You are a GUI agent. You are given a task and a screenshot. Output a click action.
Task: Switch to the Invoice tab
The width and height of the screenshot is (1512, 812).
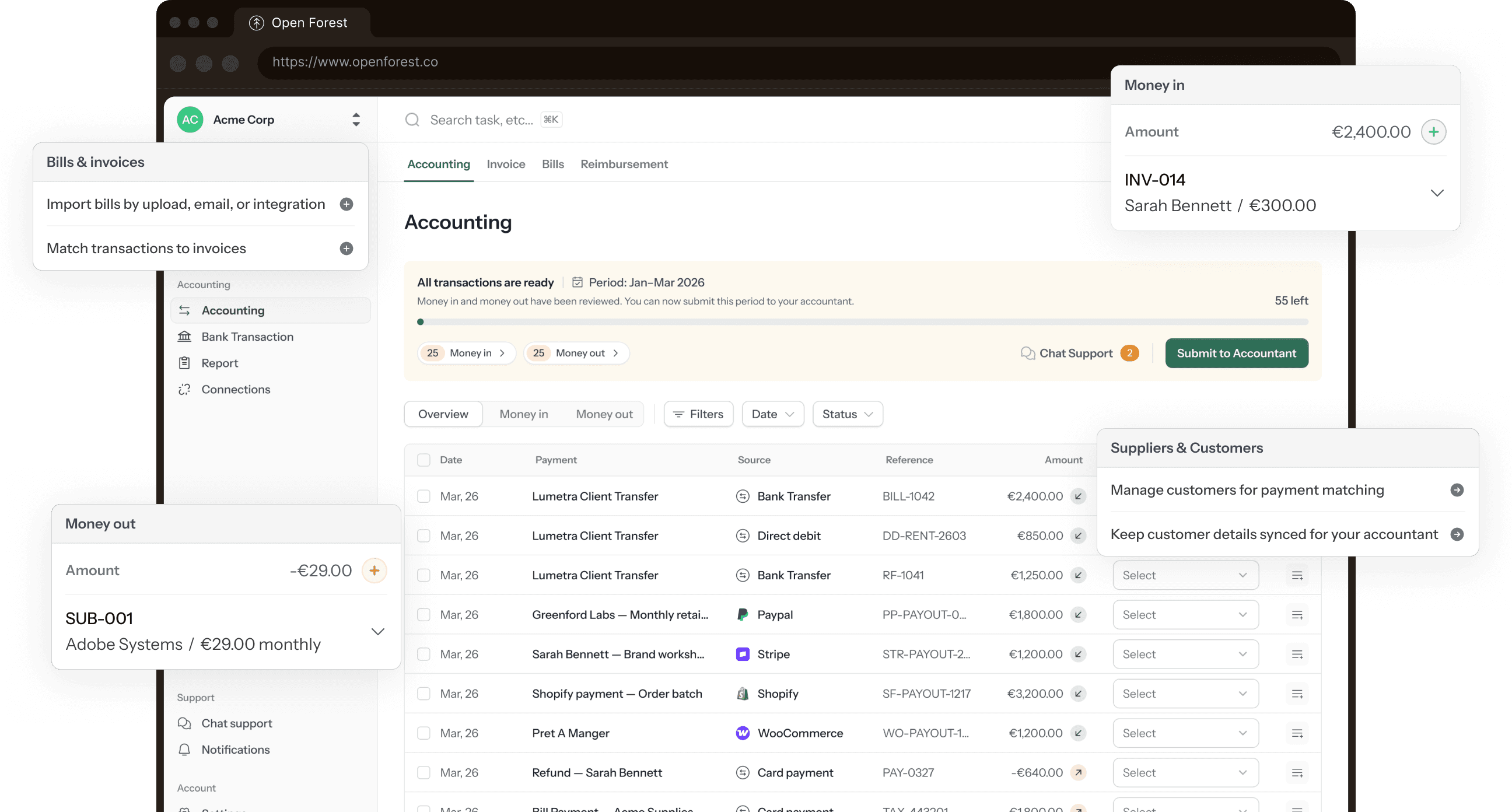click(x=505, y=164)
